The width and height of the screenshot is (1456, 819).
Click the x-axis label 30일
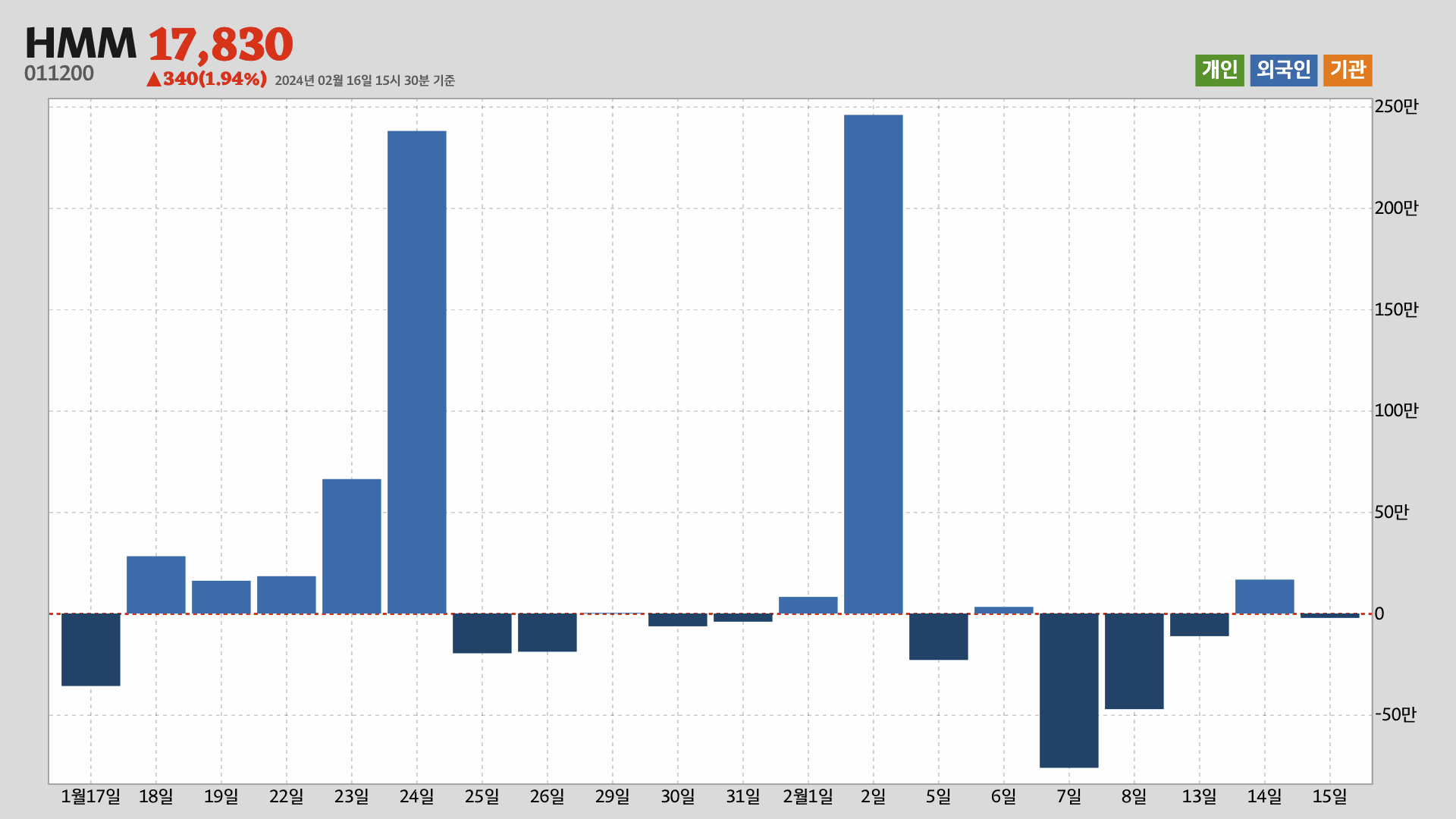(678, 797)
